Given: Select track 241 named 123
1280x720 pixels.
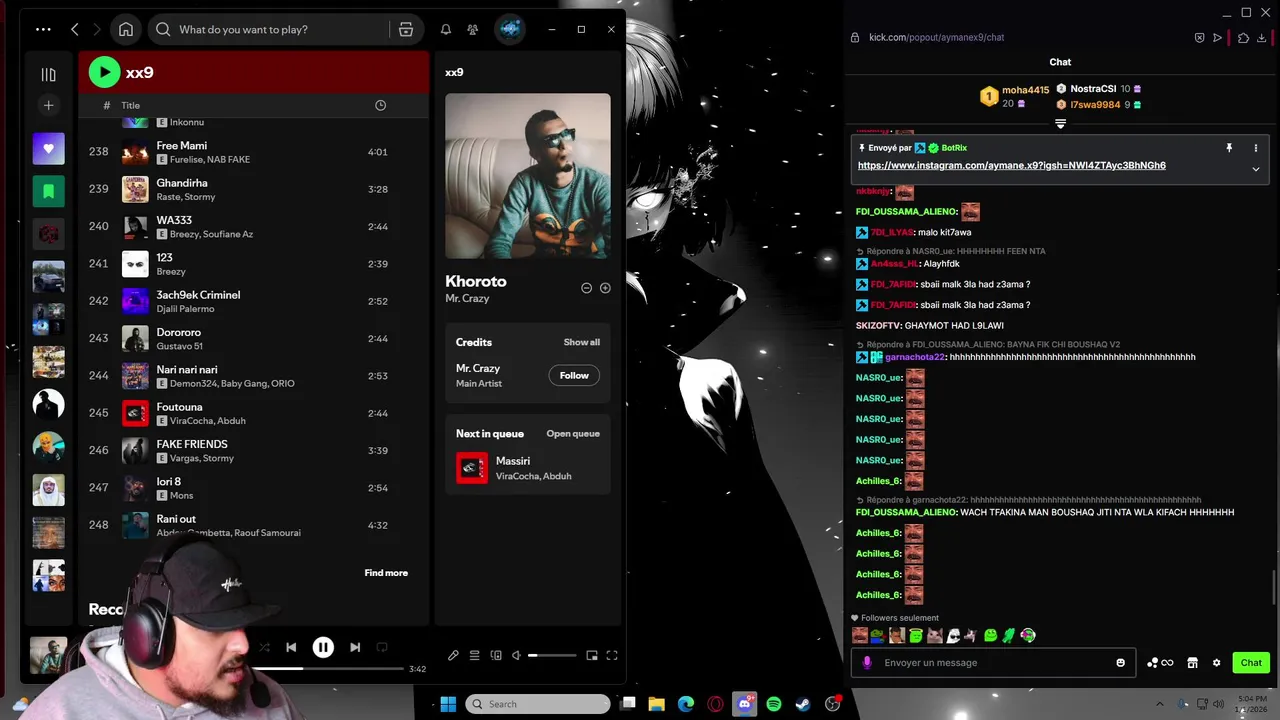Looking at the screenshot, I should click(254, 264).
